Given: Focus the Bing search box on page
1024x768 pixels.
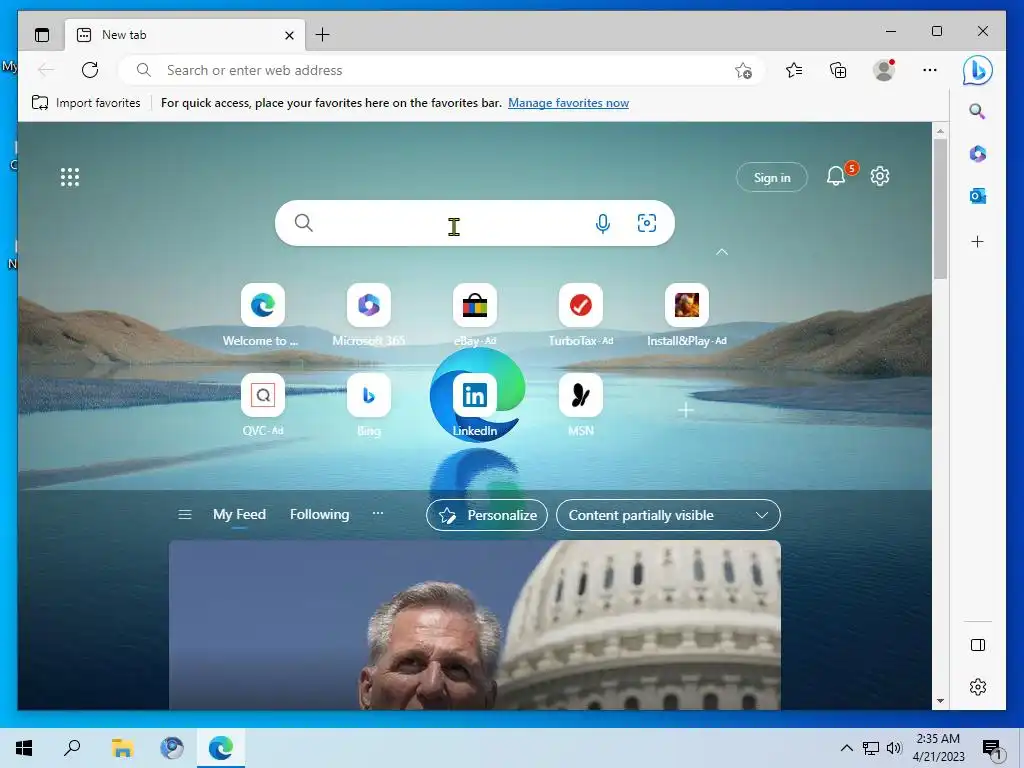Looking at the screenshot, I should pyautogui.click(x=475, y=223).
